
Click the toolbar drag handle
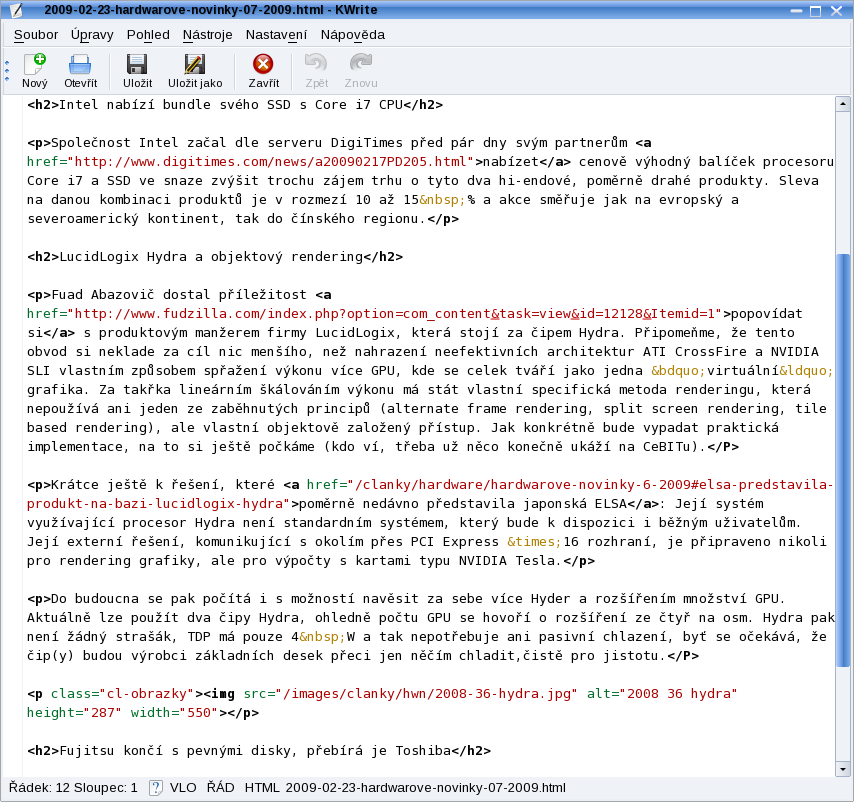click(7, 71)
